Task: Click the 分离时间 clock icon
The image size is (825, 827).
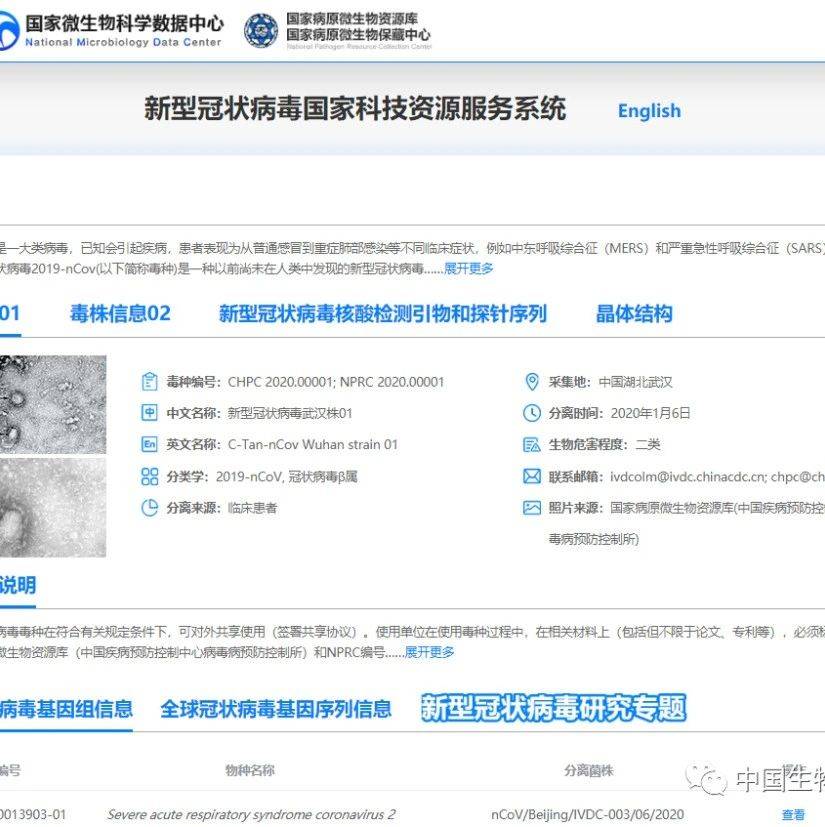Action: click(x=532, y=413)
